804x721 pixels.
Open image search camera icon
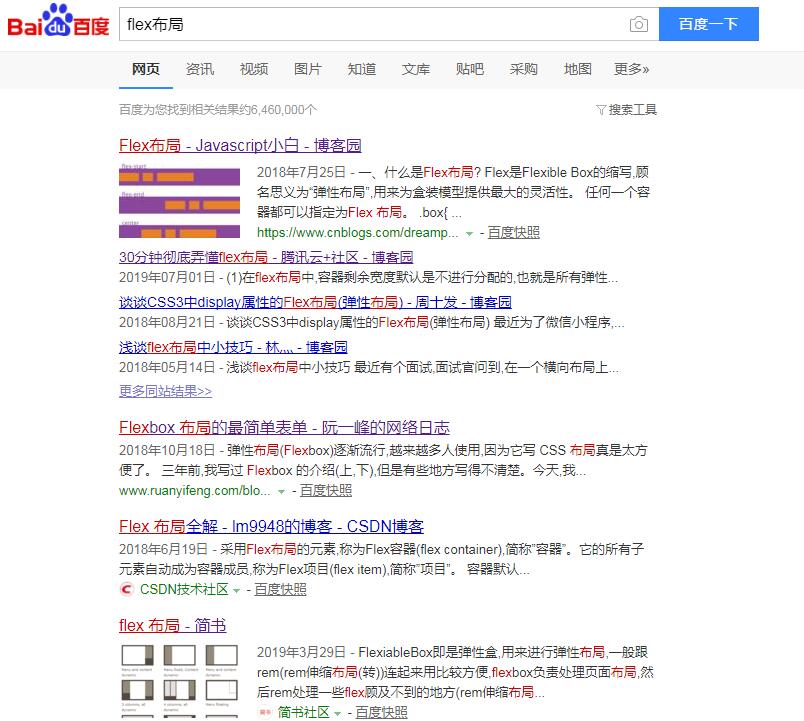coord(638,24)
